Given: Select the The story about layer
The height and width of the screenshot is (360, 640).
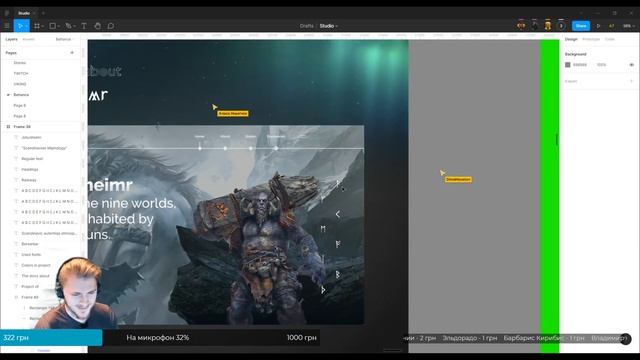Looking at the screenshot, I should (x=35, y=276).
